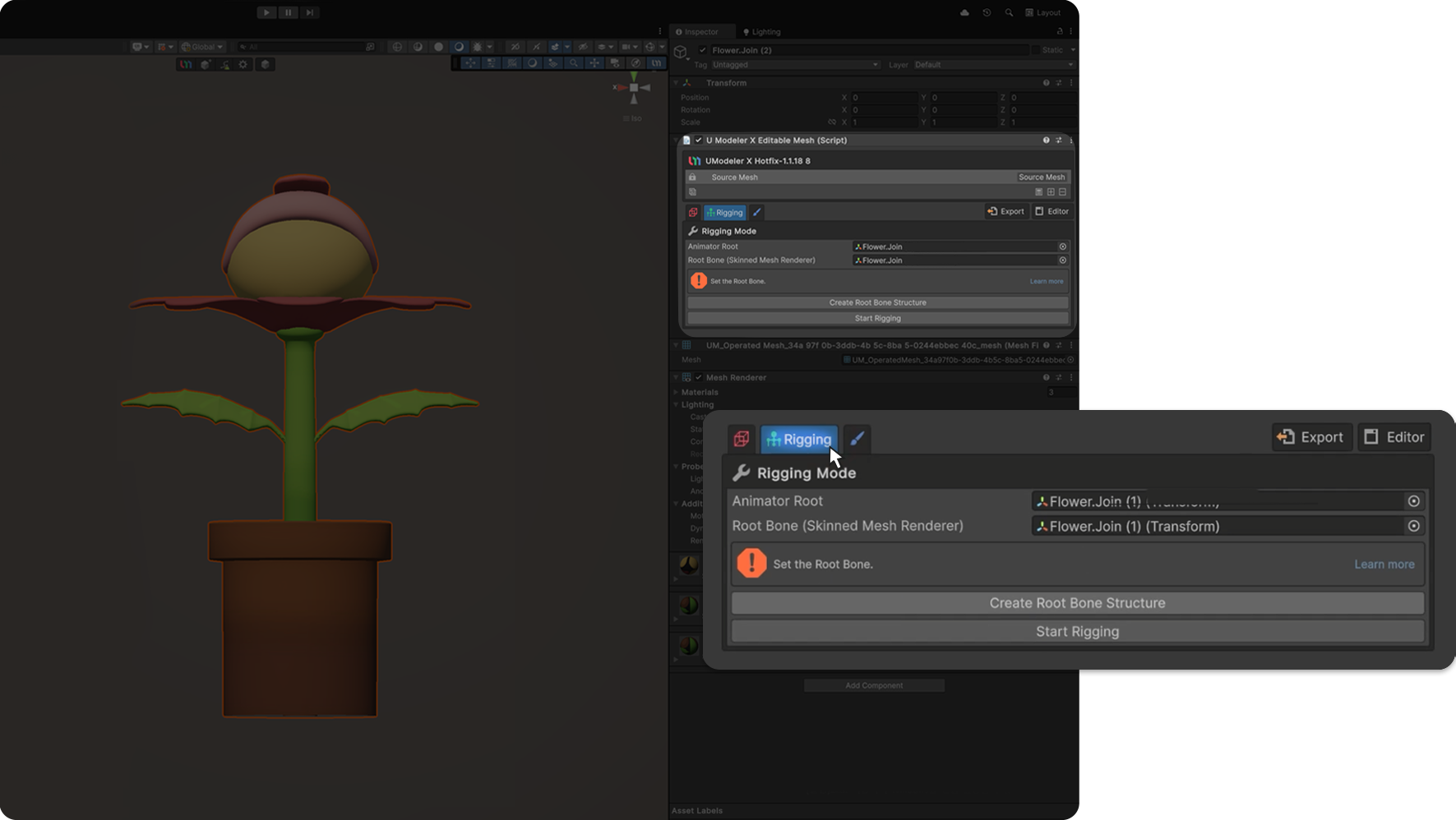
Task: Click the Editor button in the enlarged callout
Action: (1394, 437)
